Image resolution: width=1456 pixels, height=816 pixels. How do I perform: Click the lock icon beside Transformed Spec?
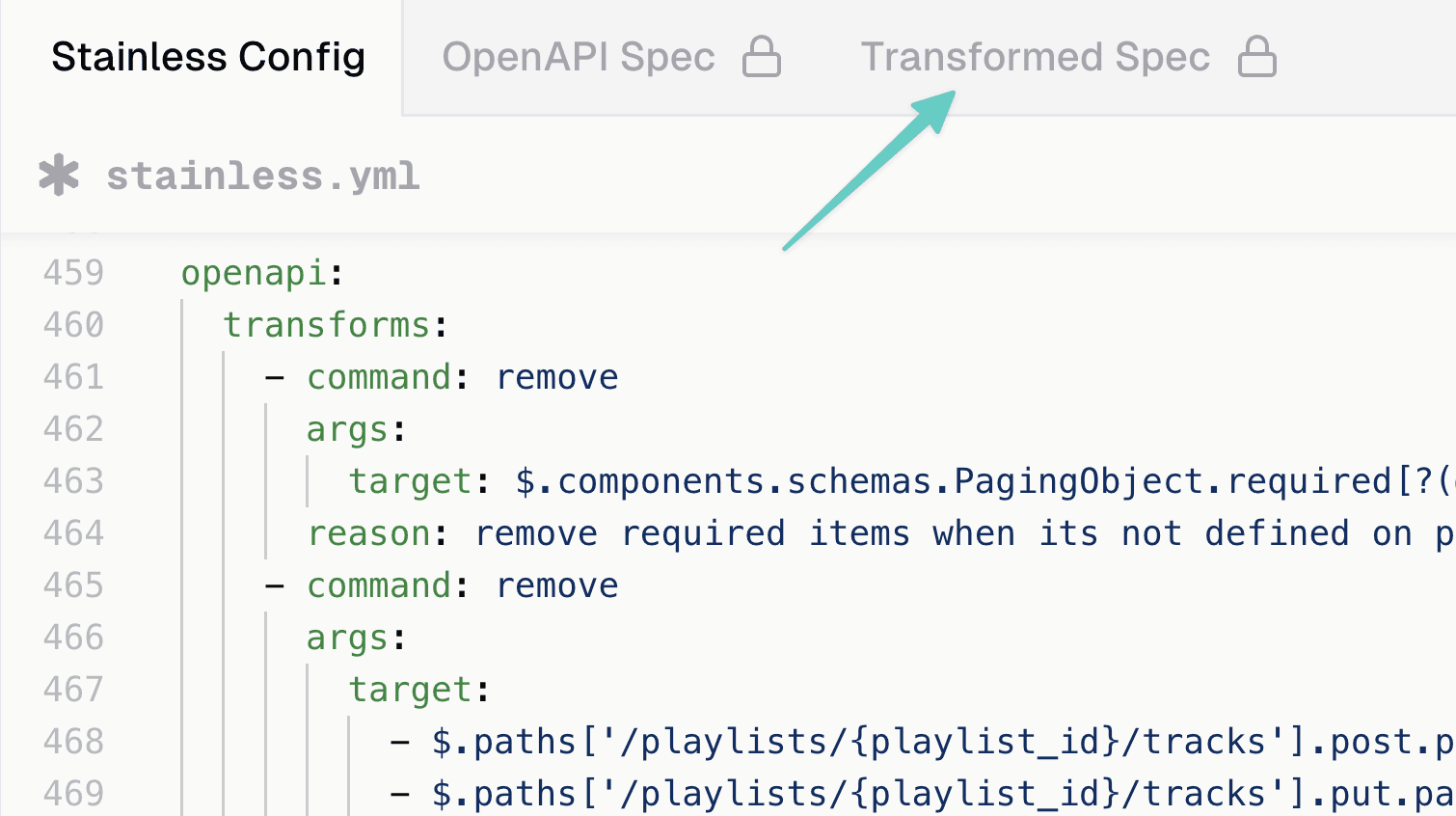[x=1257, y=57]
